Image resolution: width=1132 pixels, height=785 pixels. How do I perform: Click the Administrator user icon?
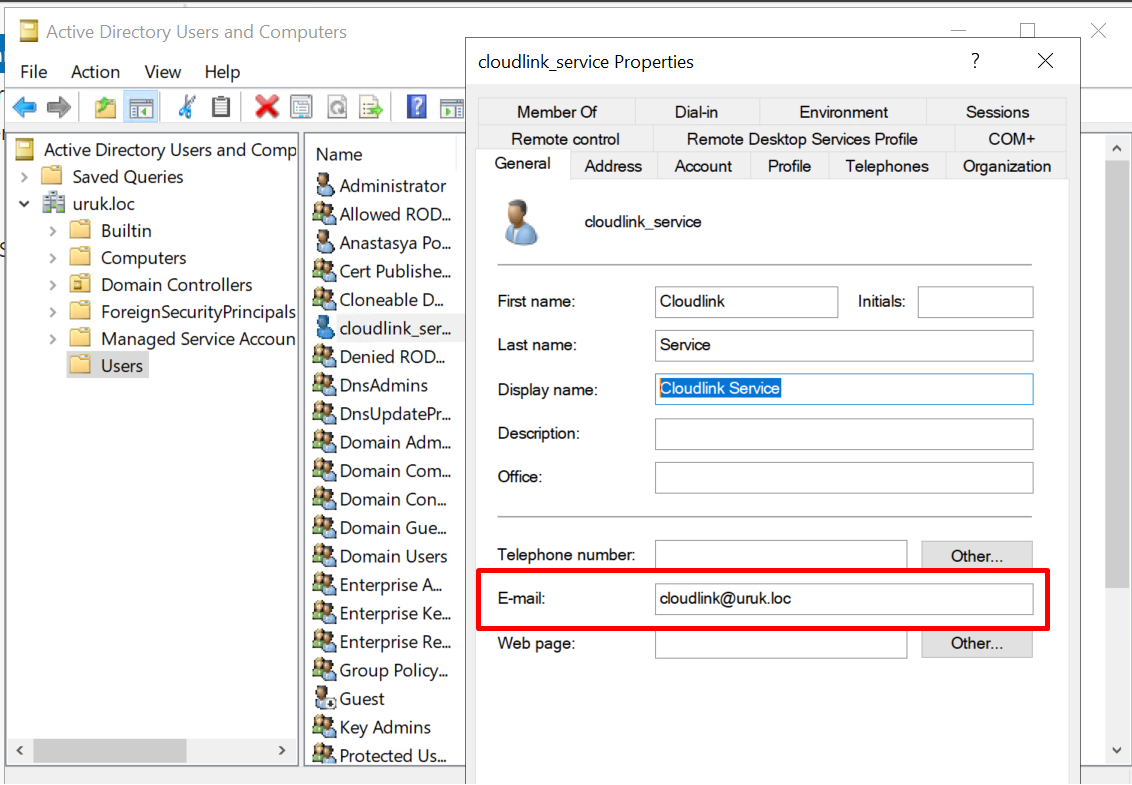tap(326, 185)
